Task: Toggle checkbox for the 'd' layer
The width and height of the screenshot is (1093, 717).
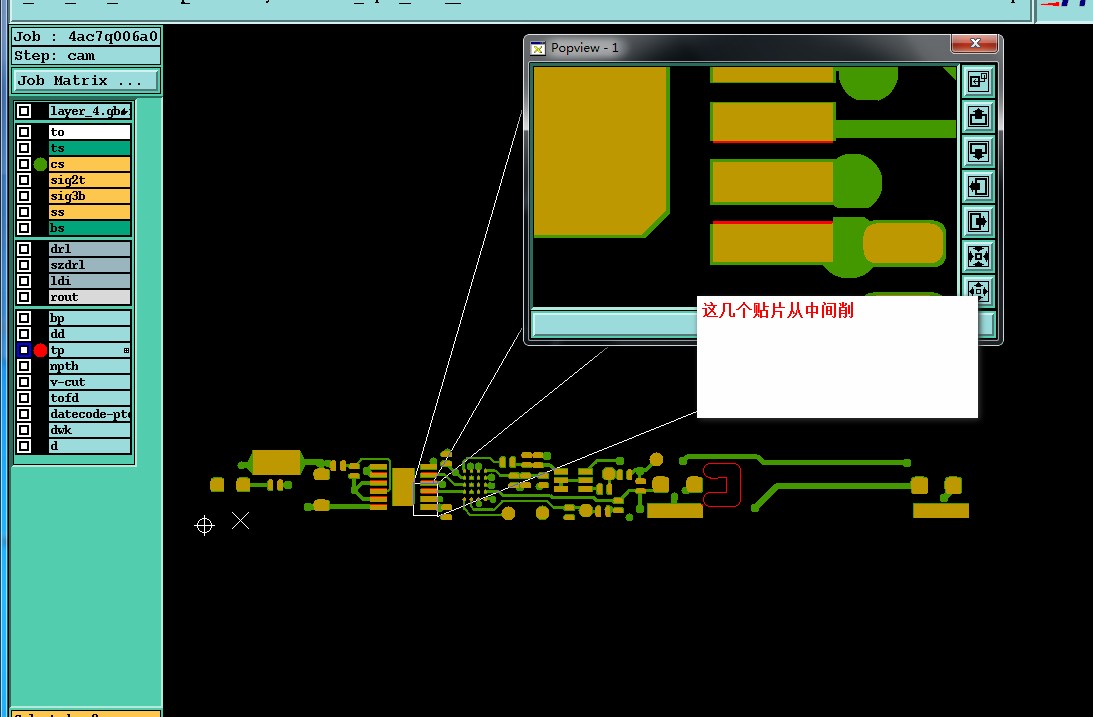Action: tap(24, 446)
